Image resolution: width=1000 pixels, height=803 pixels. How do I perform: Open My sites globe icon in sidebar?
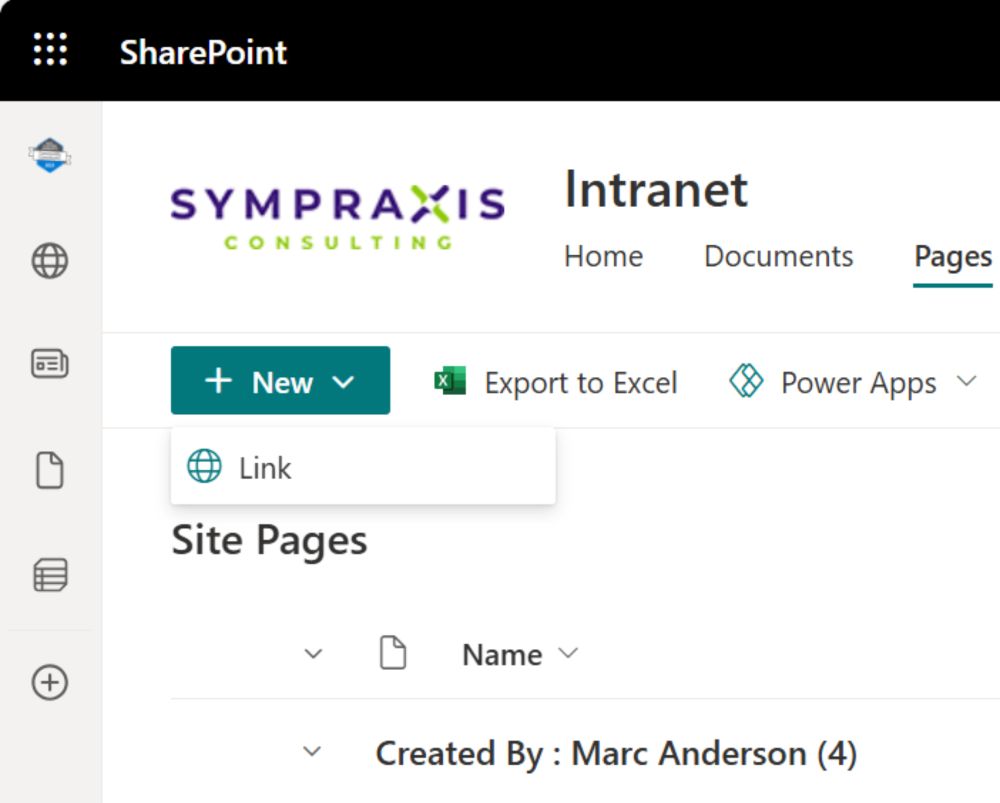click(50, 261)
